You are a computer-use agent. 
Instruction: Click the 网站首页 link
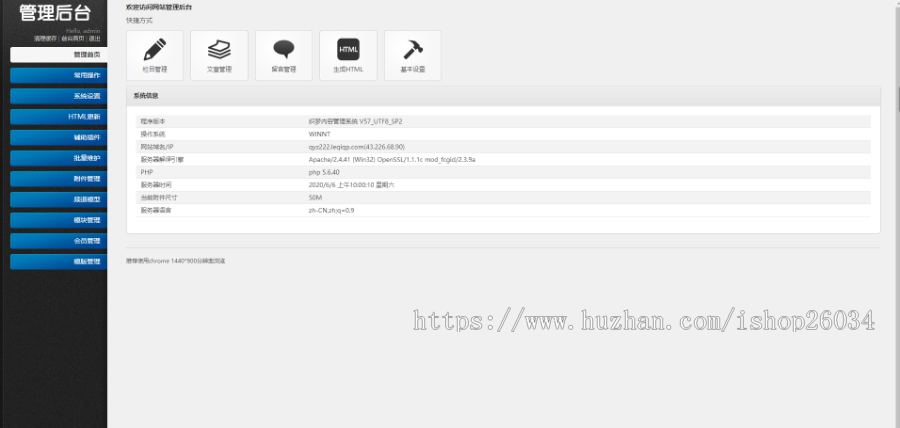tap(73, 38)
